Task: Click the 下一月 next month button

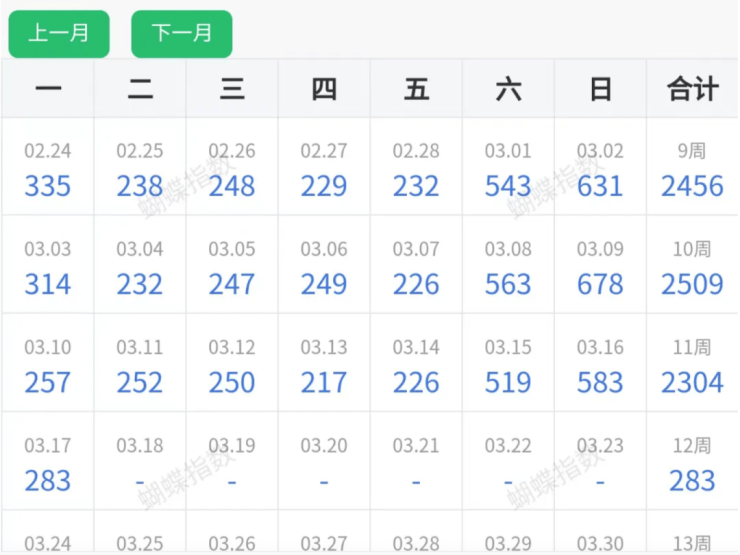Action: click(181, 33)
